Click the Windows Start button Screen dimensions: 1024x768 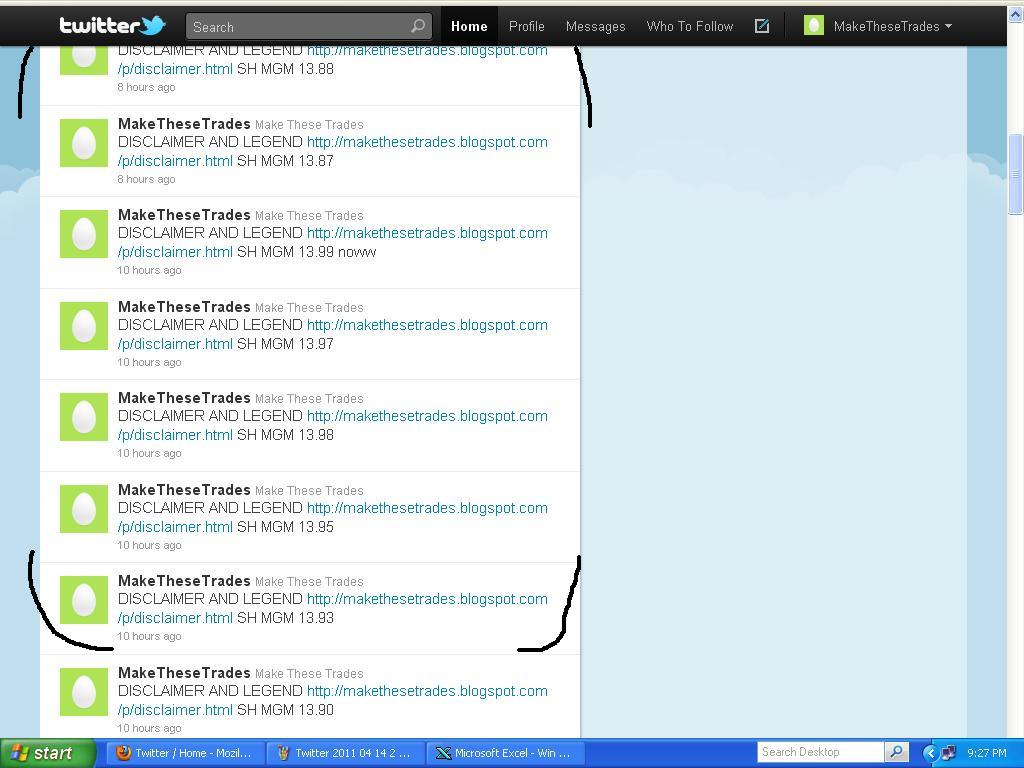(48, 753)
